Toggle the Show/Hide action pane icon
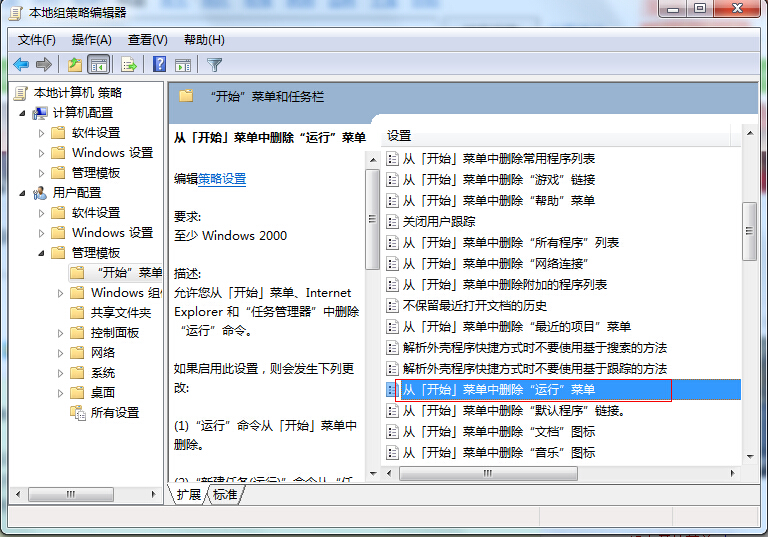 [x=183, y=65]
